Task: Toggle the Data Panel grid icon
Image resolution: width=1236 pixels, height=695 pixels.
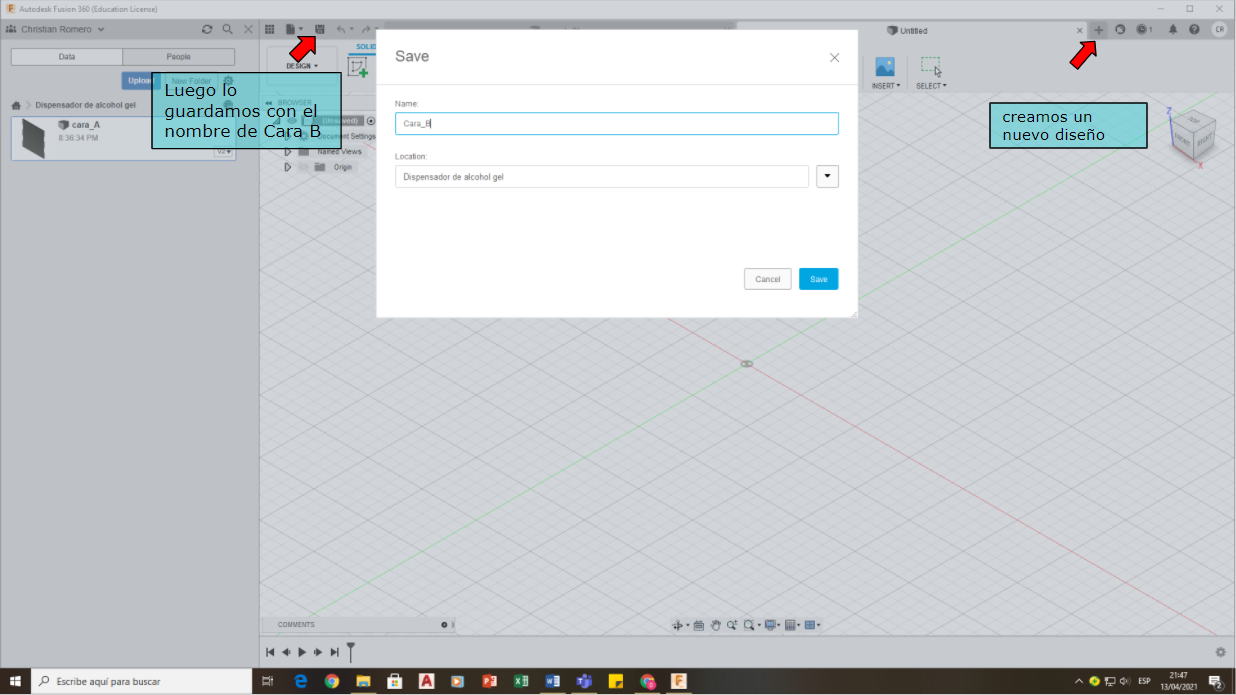Action: click(x=270, y=29)
